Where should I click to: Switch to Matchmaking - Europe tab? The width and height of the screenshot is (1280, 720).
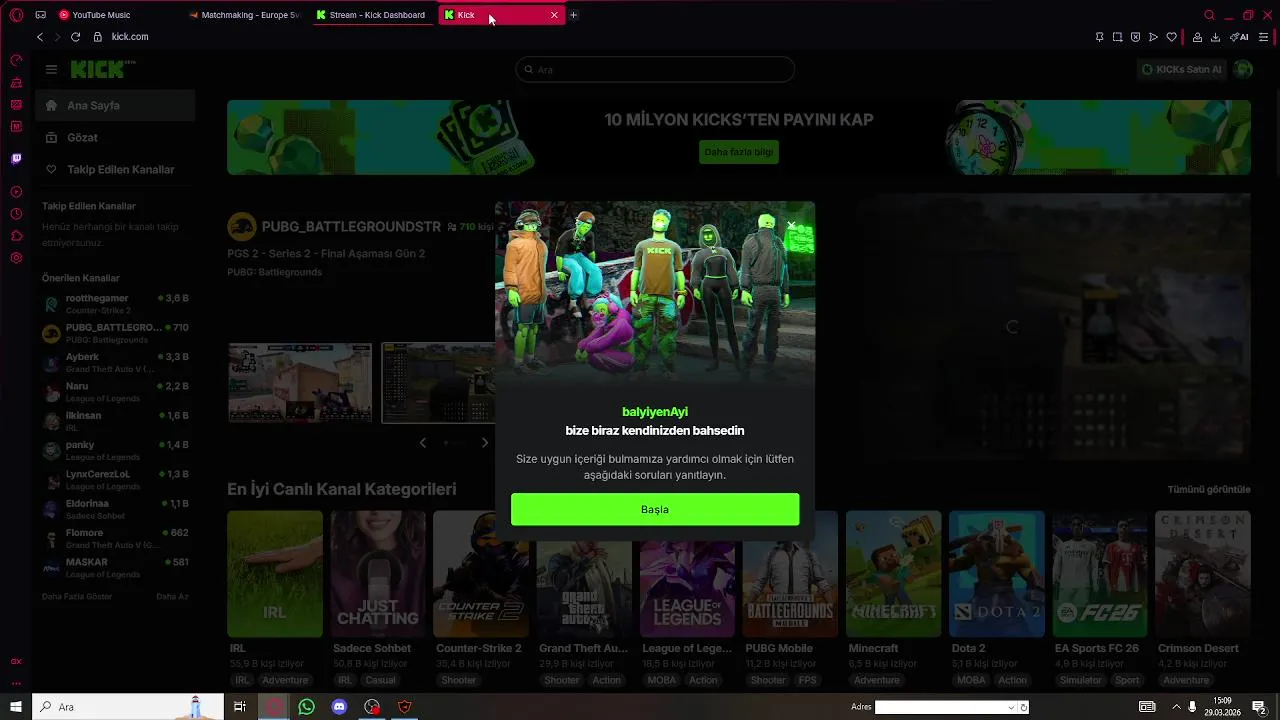(245, 15)
